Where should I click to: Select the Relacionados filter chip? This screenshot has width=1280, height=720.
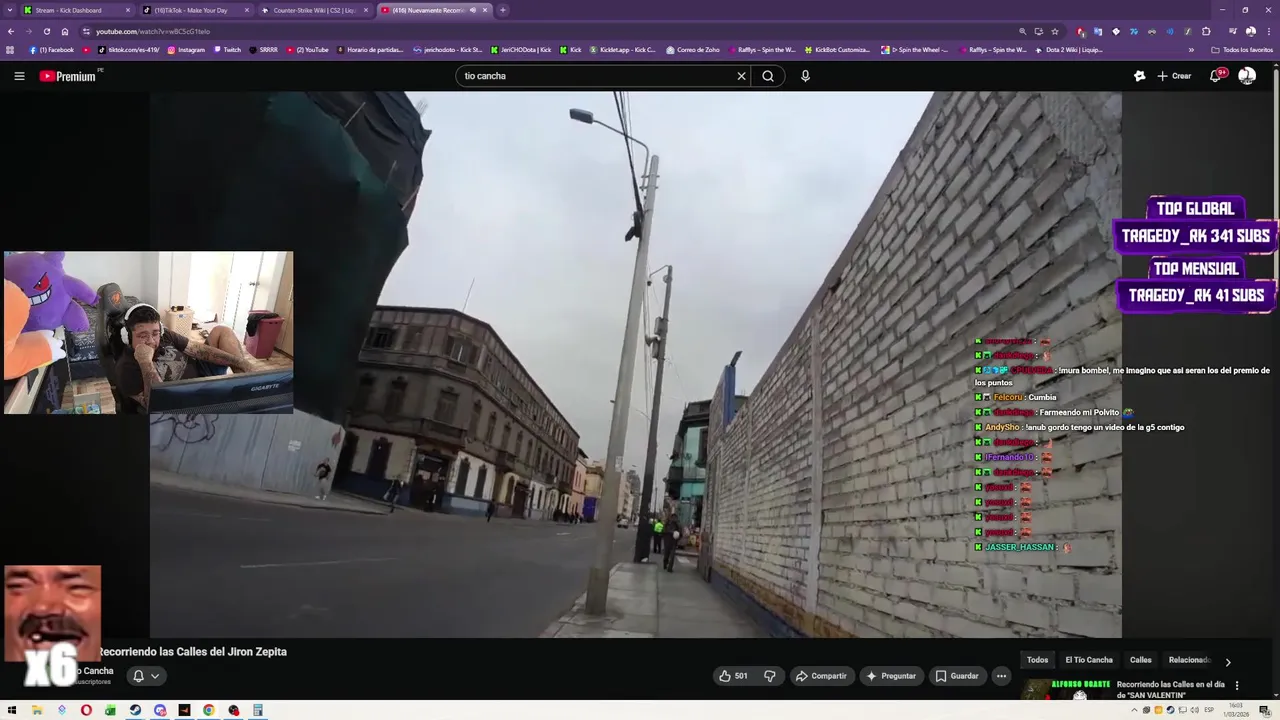click(x=1189, y=660)
